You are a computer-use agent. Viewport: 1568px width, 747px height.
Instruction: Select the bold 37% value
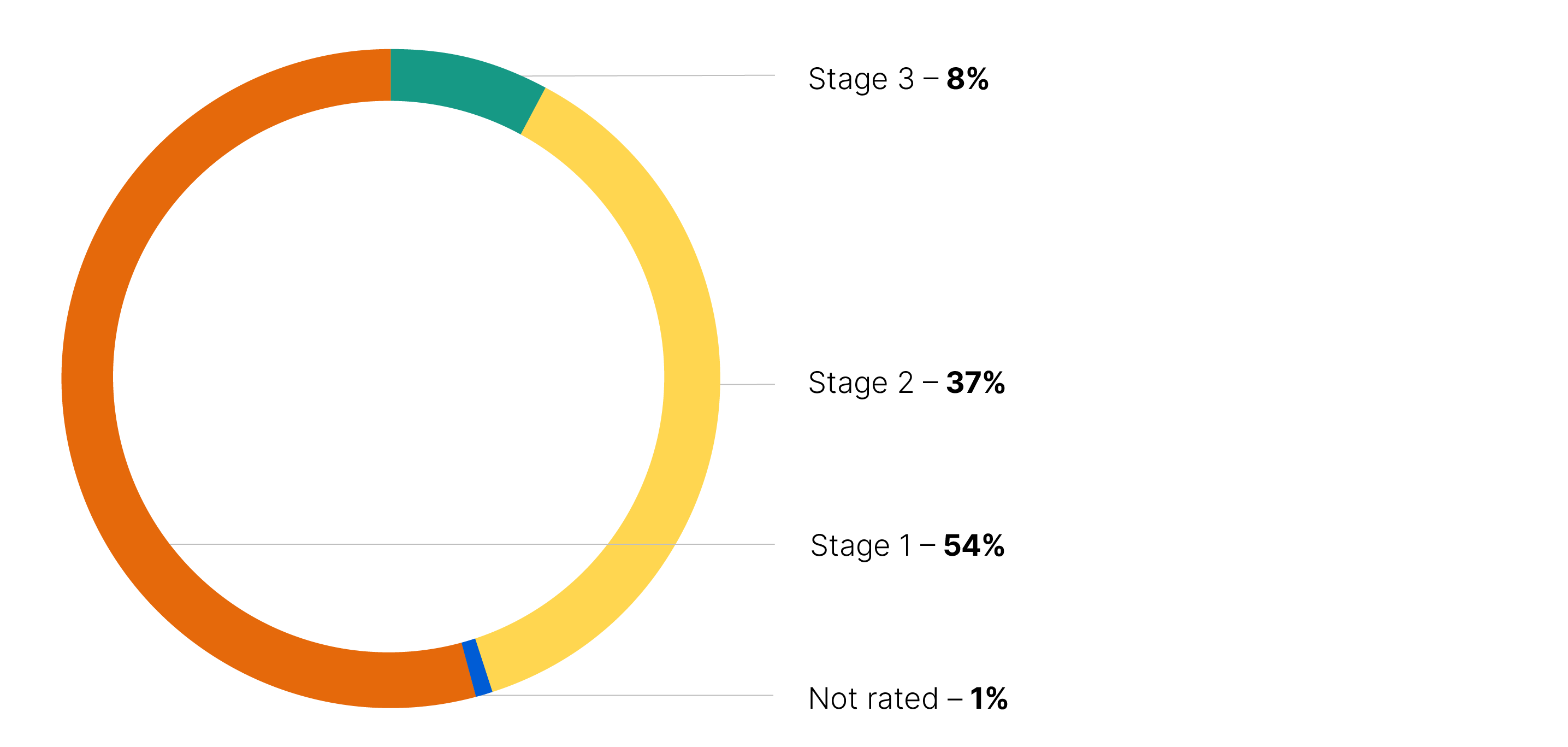pyautogui.click(x=975, y=383)
